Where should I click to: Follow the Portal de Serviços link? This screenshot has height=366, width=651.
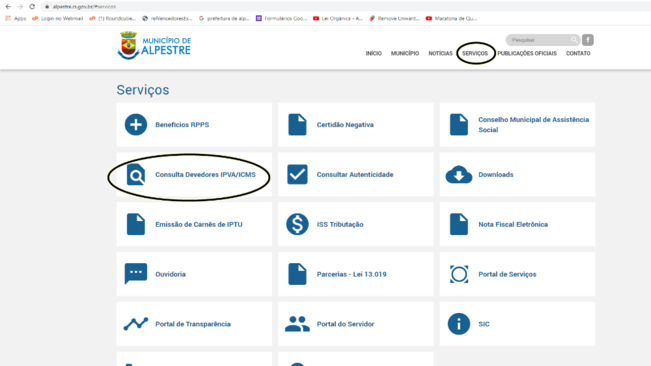pos(507,274)
